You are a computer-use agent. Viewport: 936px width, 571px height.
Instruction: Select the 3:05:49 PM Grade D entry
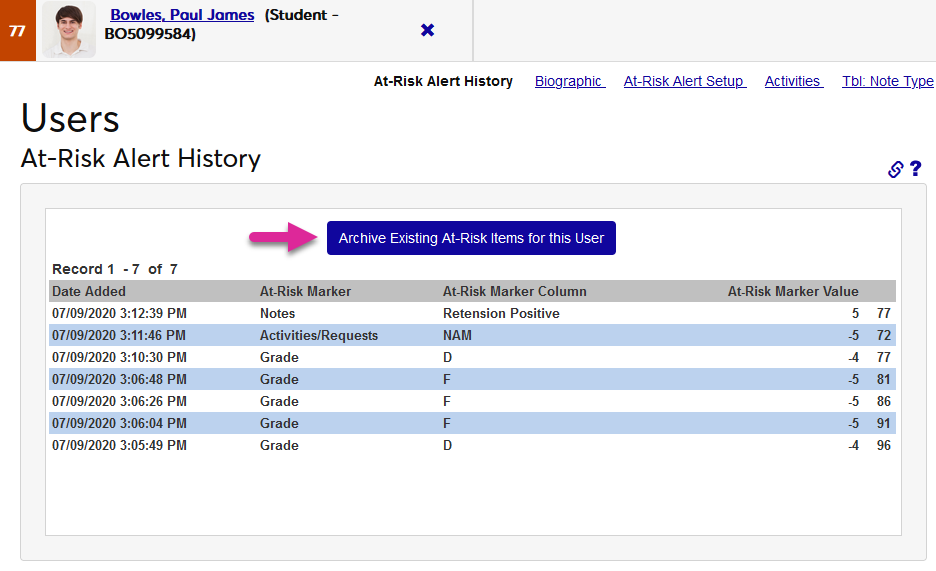point(470,445)
